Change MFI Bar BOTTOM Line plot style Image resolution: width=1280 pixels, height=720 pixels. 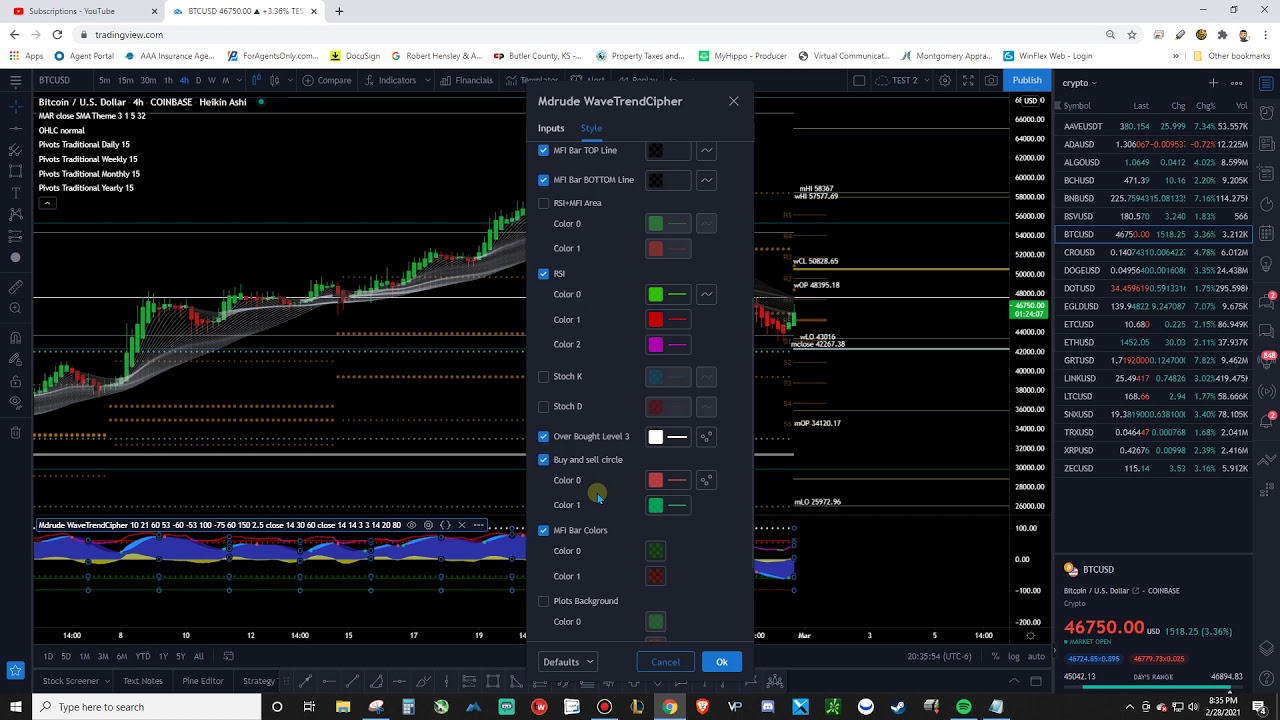pos(706,180)
